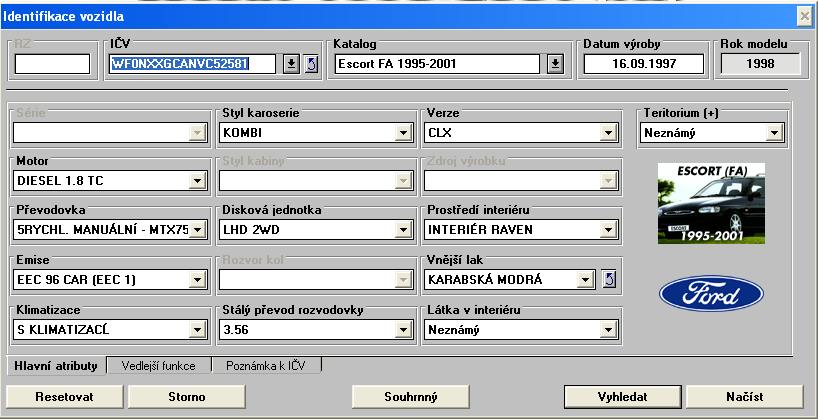Image resolution: width=818 pixels, height=420 pixels.
Task: Expand the Motor dropdown
Action: (198, 181)
